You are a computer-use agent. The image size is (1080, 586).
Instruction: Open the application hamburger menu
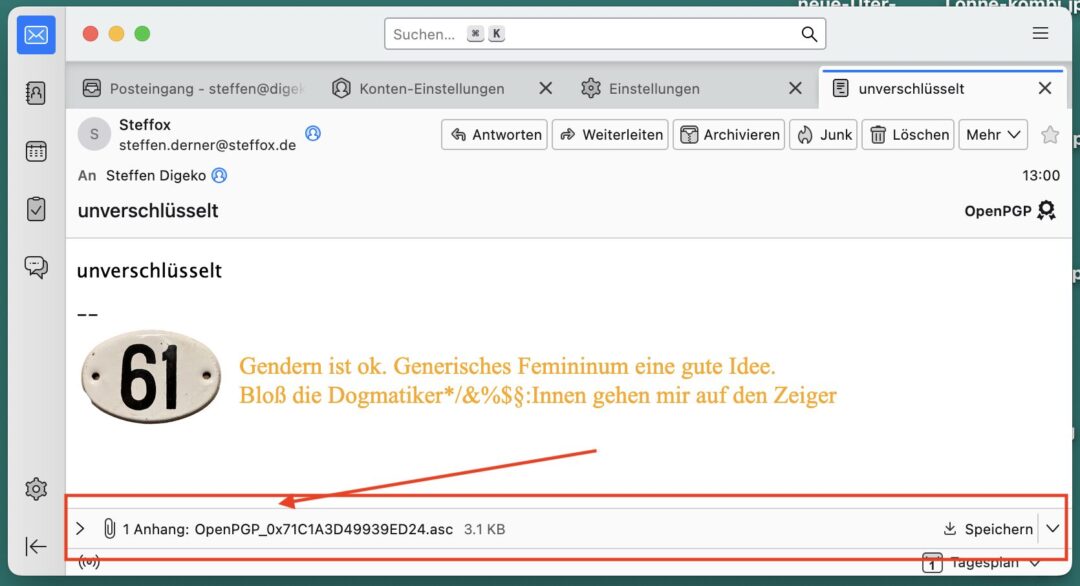[1040, 34]
